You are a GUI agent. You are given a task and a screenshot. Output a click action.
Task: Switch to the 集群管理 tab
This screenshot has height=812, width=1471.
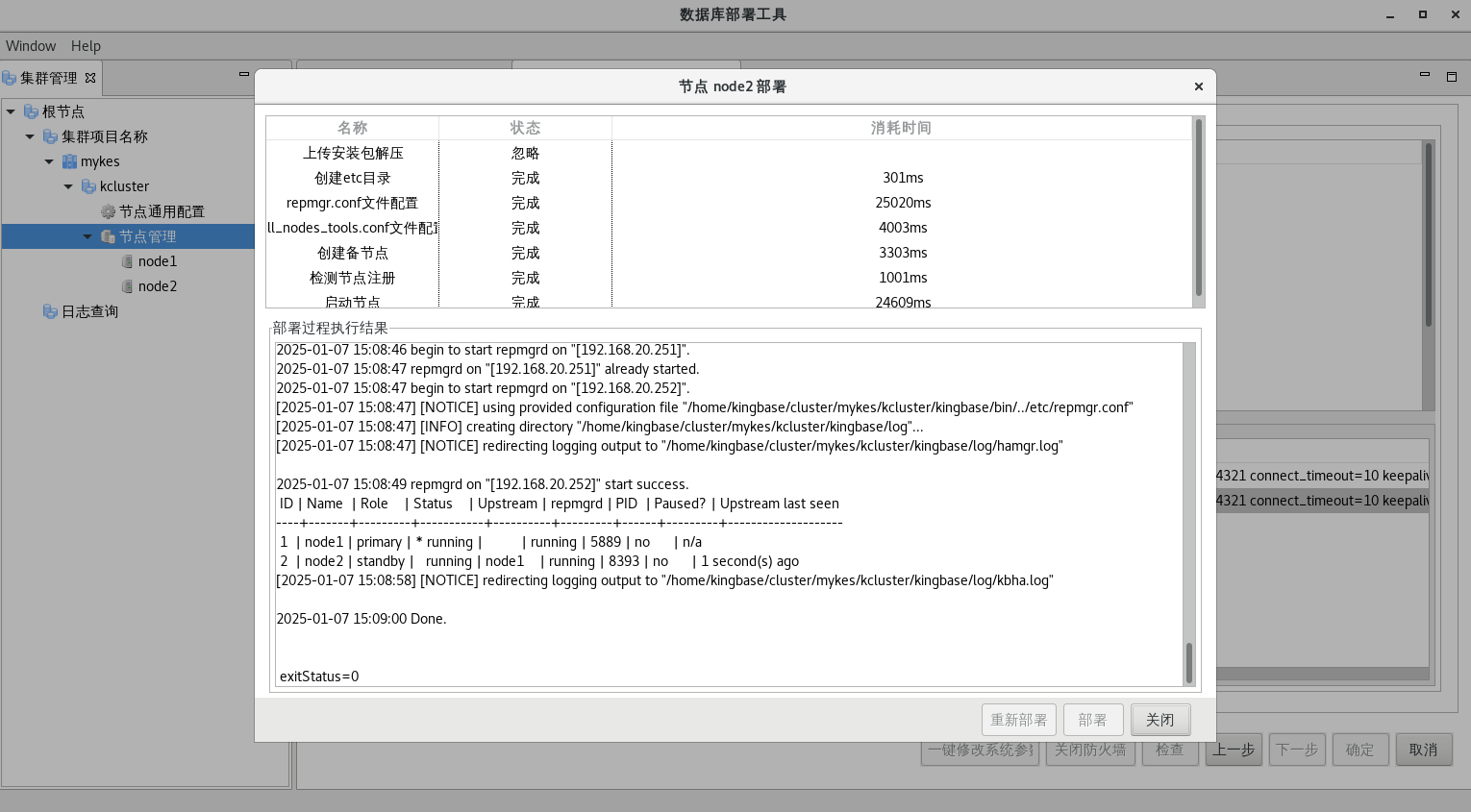(48, 78)
